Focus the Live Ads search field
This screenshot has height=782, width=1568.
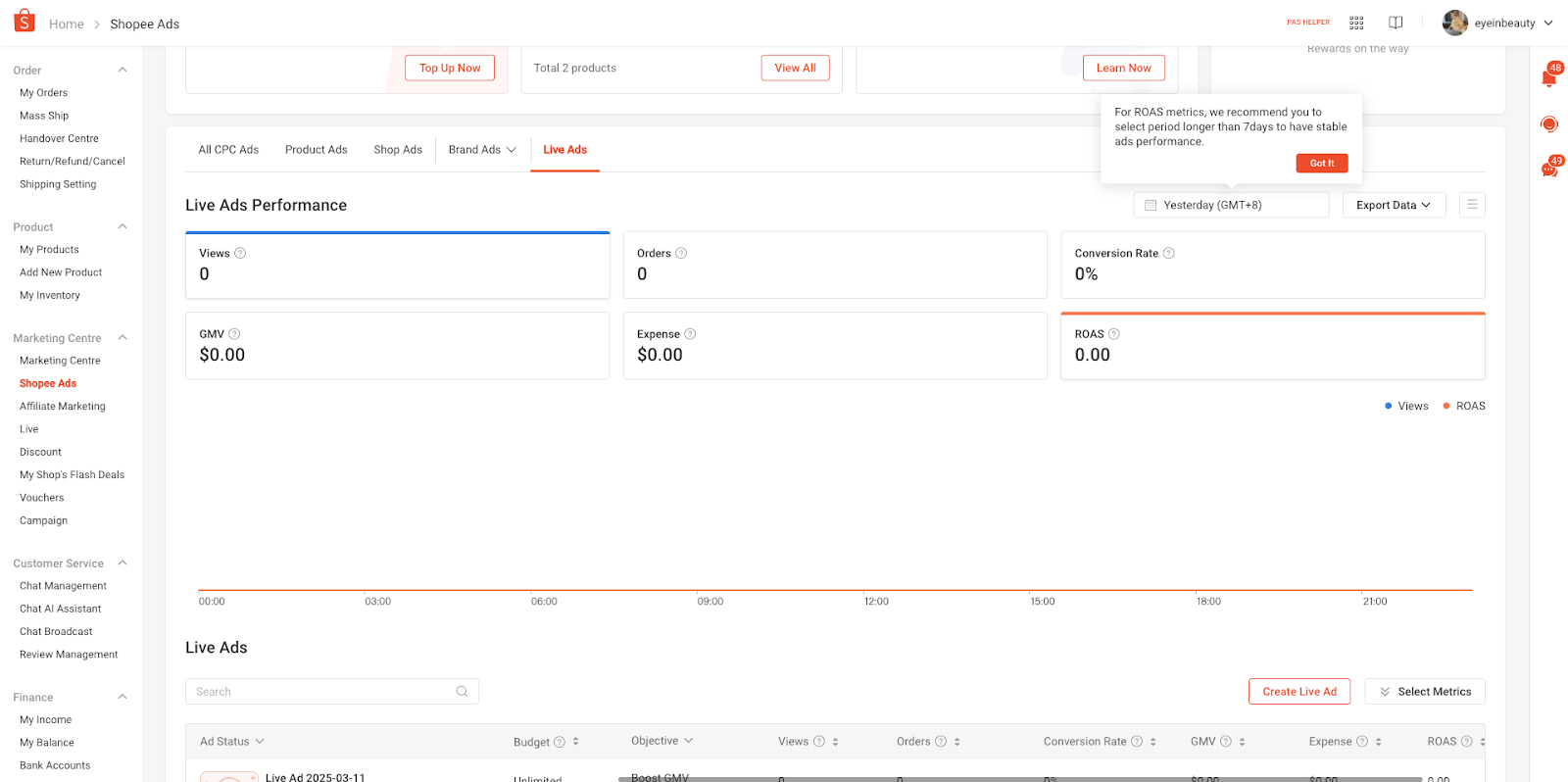coord(332,692)
